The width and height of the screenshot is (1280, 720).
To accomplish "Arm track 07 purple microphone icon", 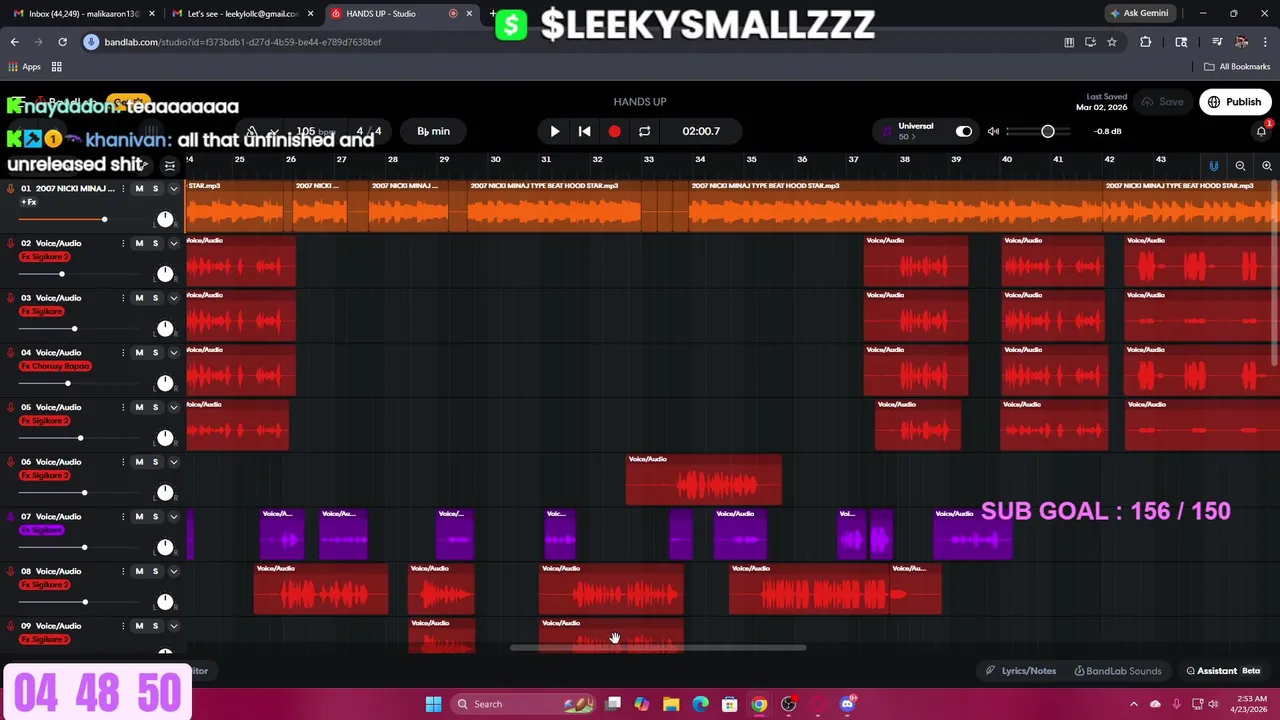I will click(11, 516).
